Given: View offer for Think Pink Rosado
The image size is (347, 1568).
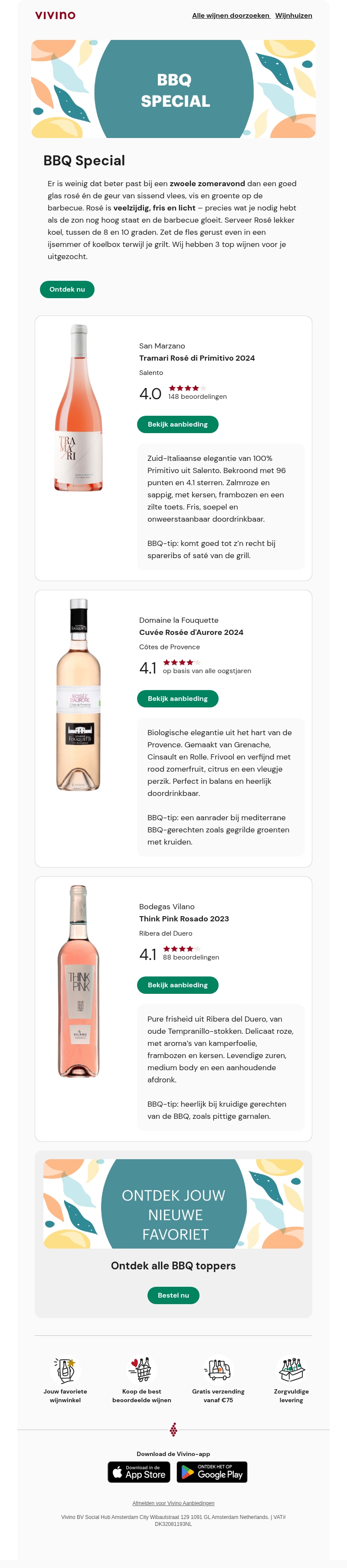Looking at the screenshot, I should pyautogui.click(x=178, y=985).
